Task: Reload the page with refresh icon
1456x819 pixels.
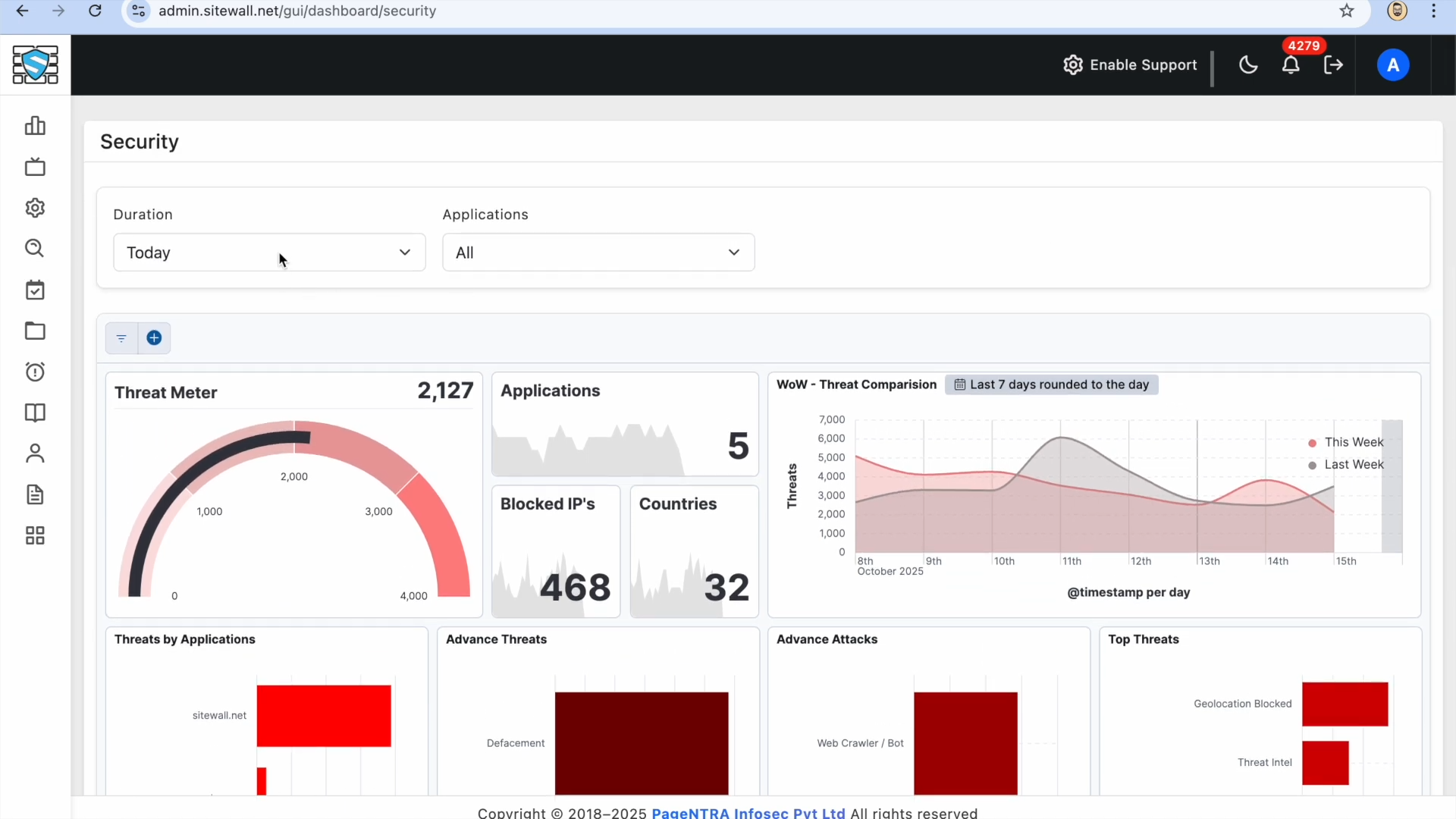Action: [x=95, y=11]
